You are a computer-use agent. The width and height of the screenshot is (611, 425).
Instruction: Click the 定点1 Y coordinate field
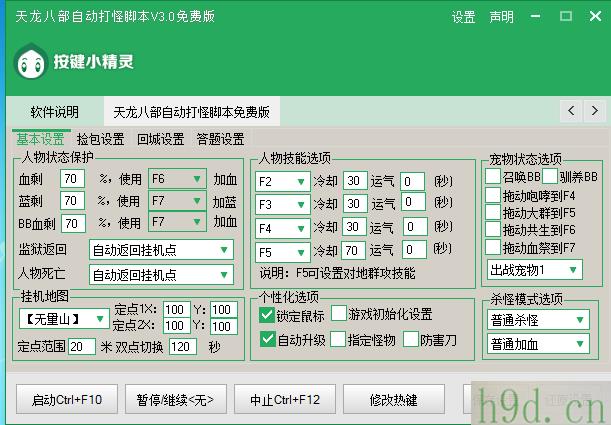(224, 310)
